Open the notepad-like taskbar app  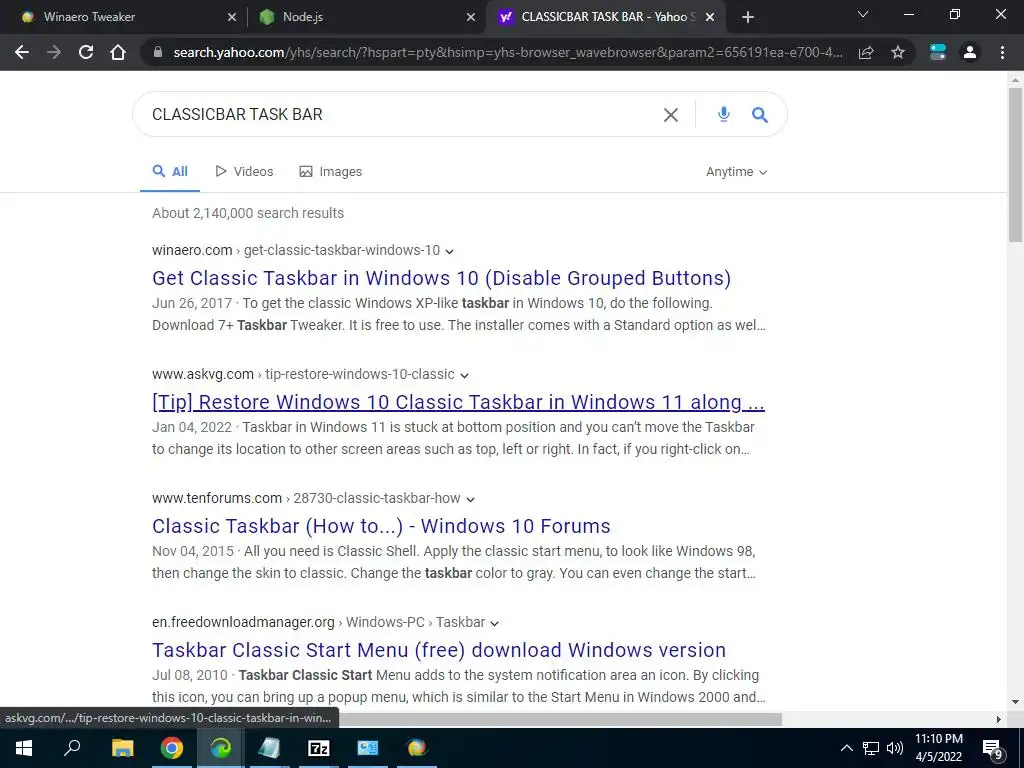pyautogui.click(x=269, y=748)
